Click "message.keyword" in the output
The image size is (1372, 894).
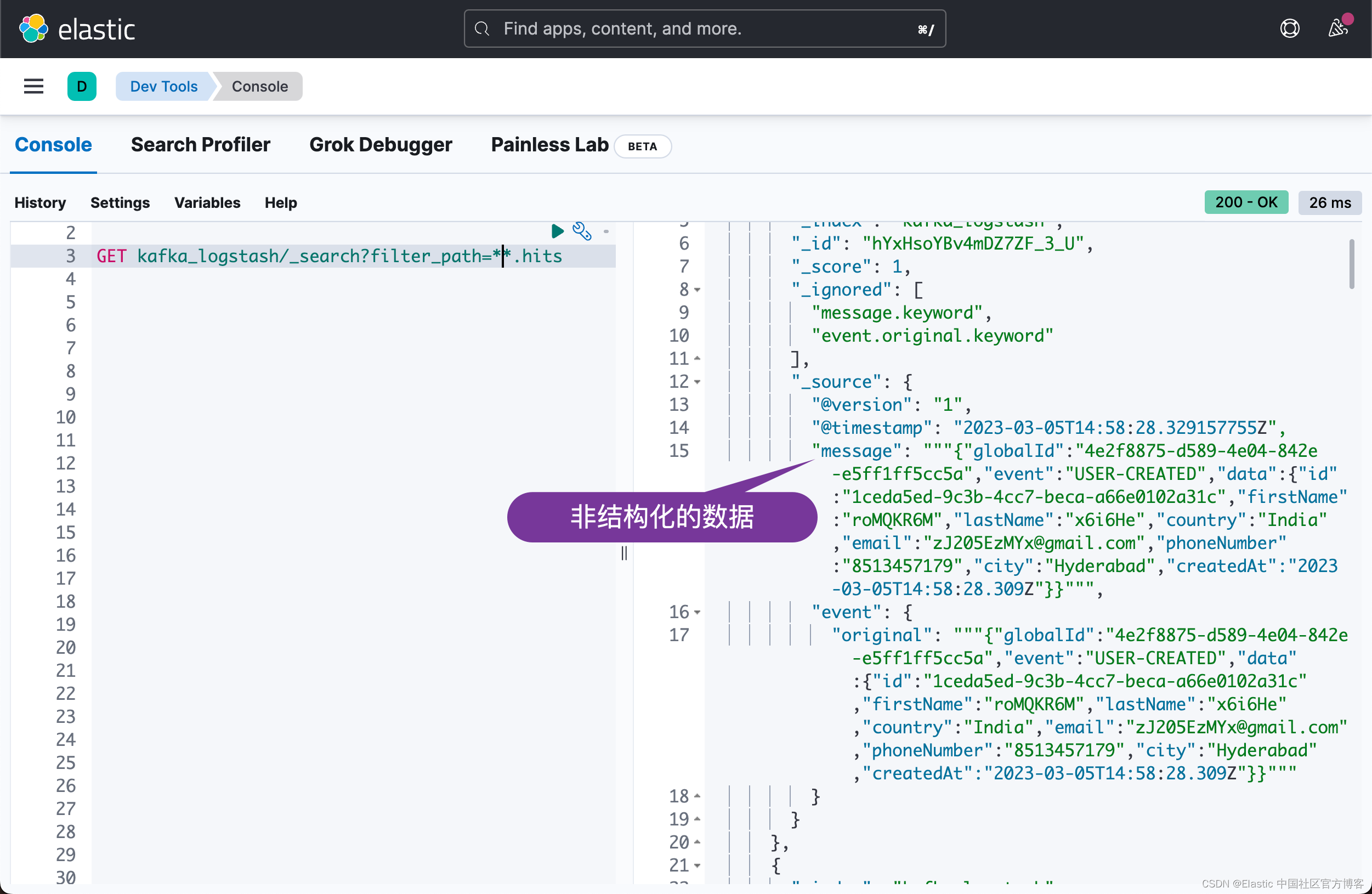897,313
